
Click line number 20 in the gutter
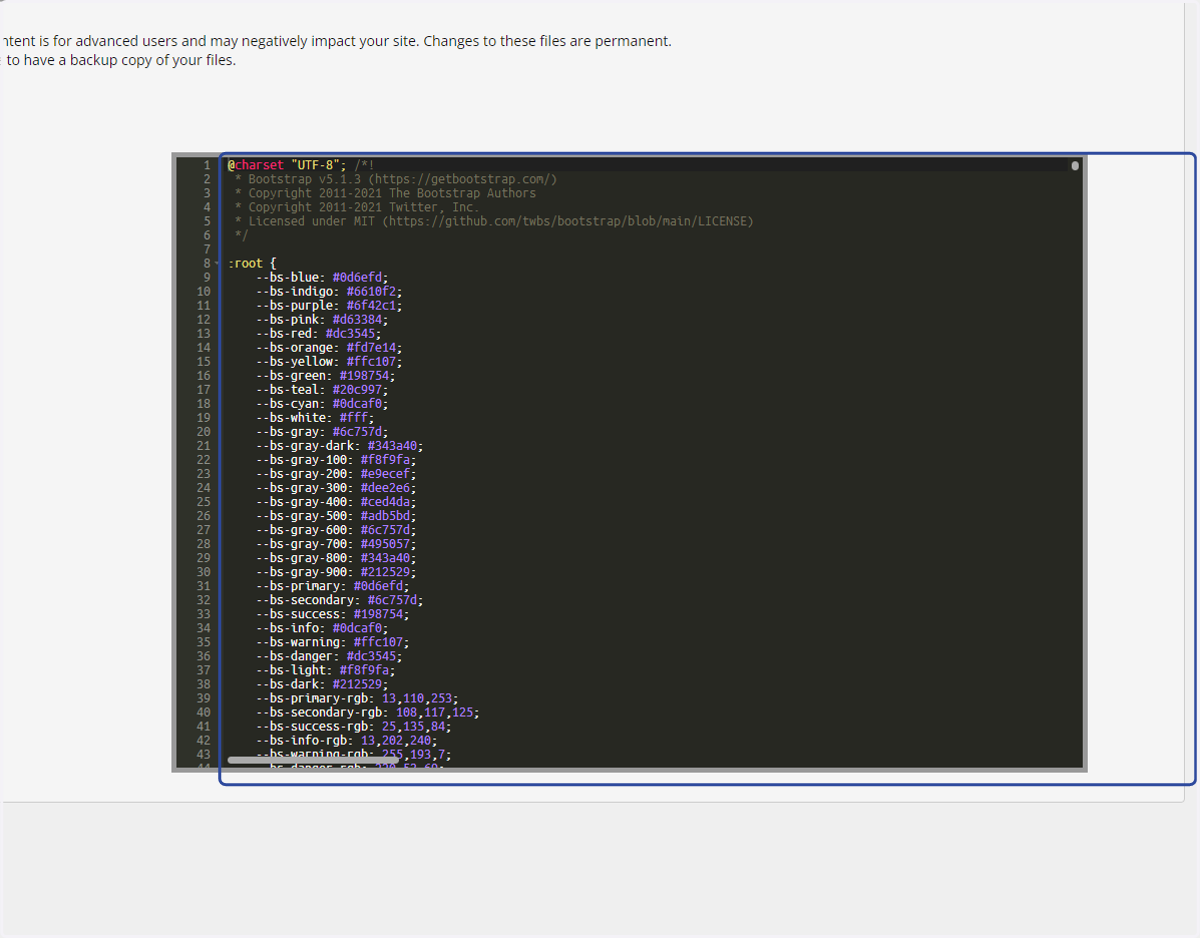pyautogui.click(x=203, y=431)
